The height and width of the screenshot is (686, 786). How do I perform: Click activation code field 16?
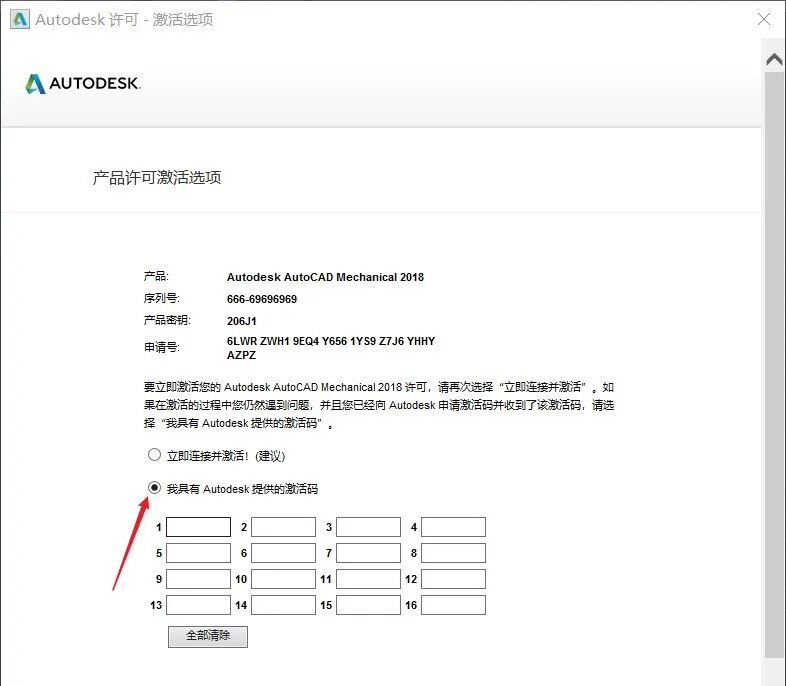click(x=453, y=605)
